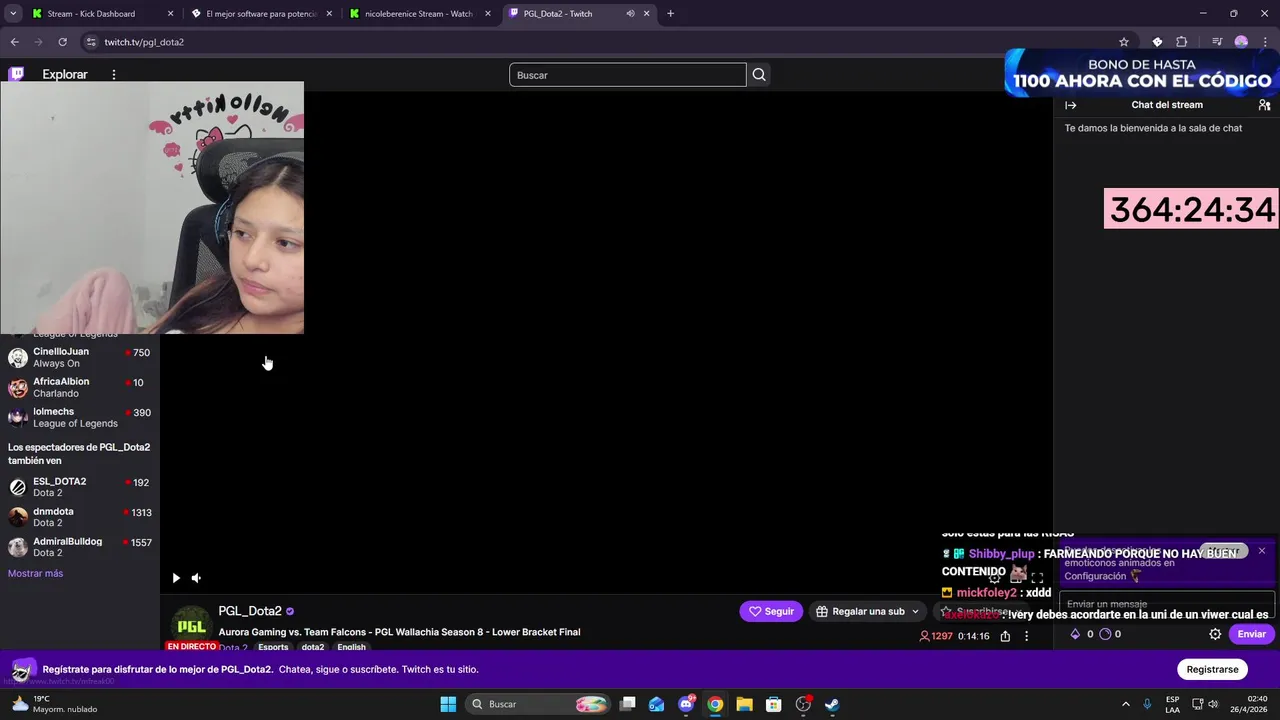Viewport: 1280px width, 720px height.
Task: Click the Shibby_plup username in chat
Action: coord(1001,554)
